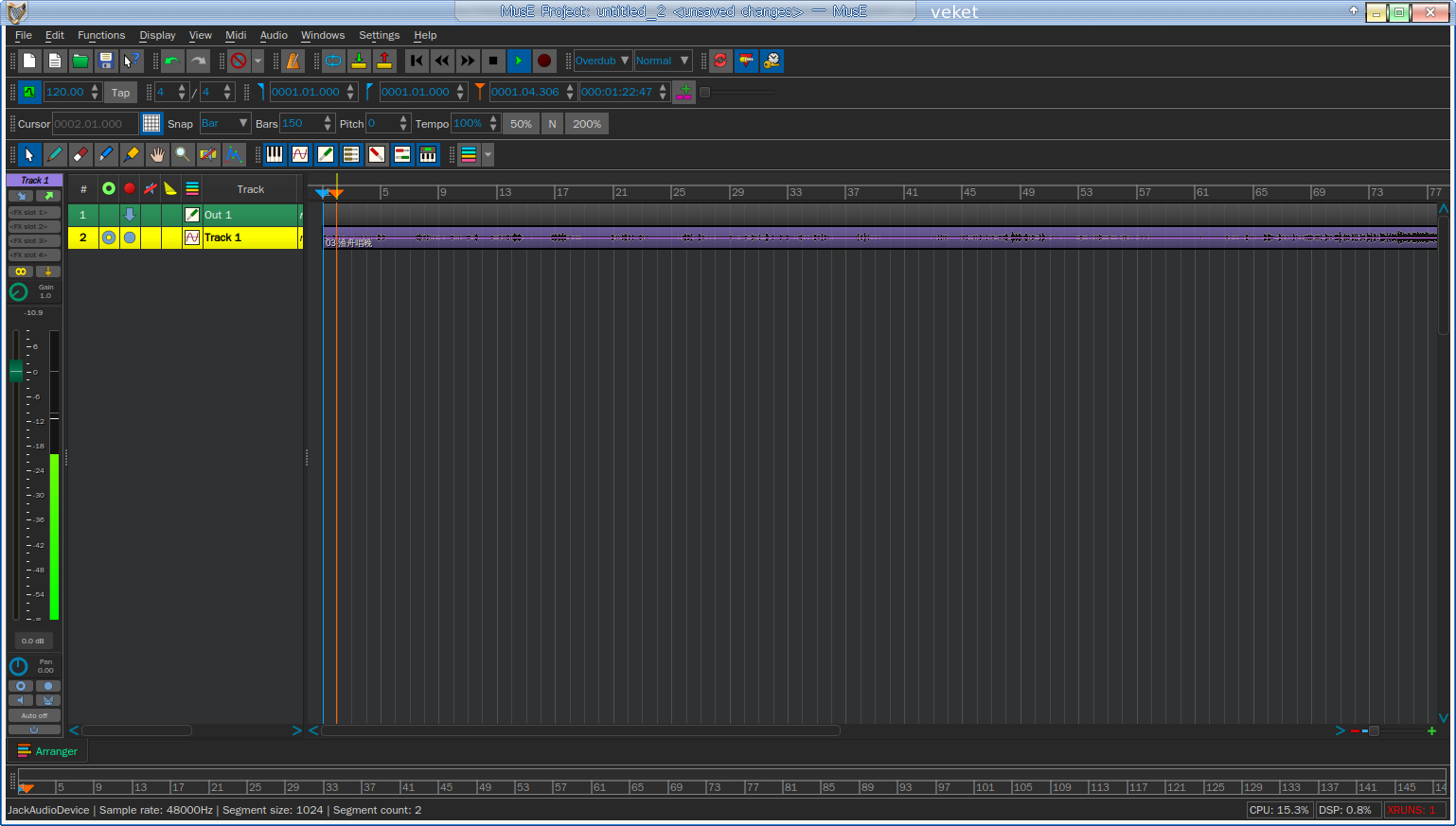Select the pointer tool

pos(29,154)
